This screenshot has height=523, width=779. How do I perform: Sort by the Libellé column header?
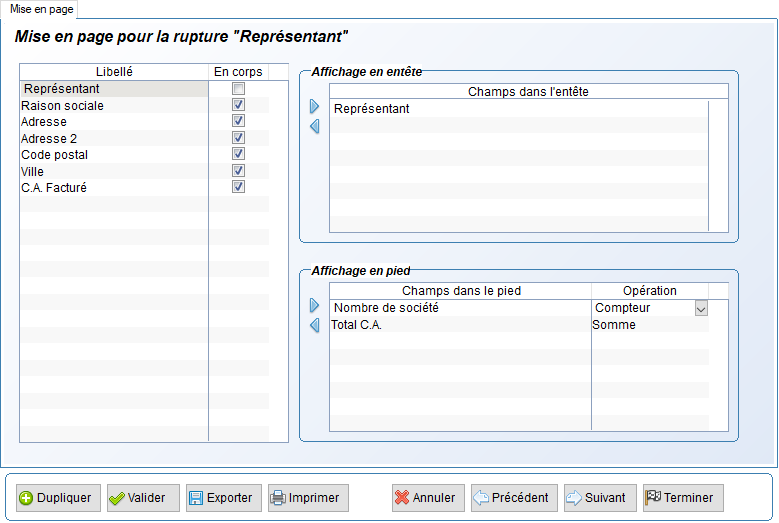coord(114,72)
